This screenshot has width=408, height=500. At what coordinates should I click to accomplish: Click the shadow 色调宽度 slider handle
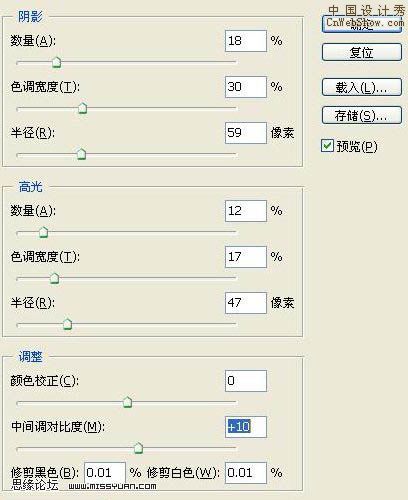[x=82, y=108]
